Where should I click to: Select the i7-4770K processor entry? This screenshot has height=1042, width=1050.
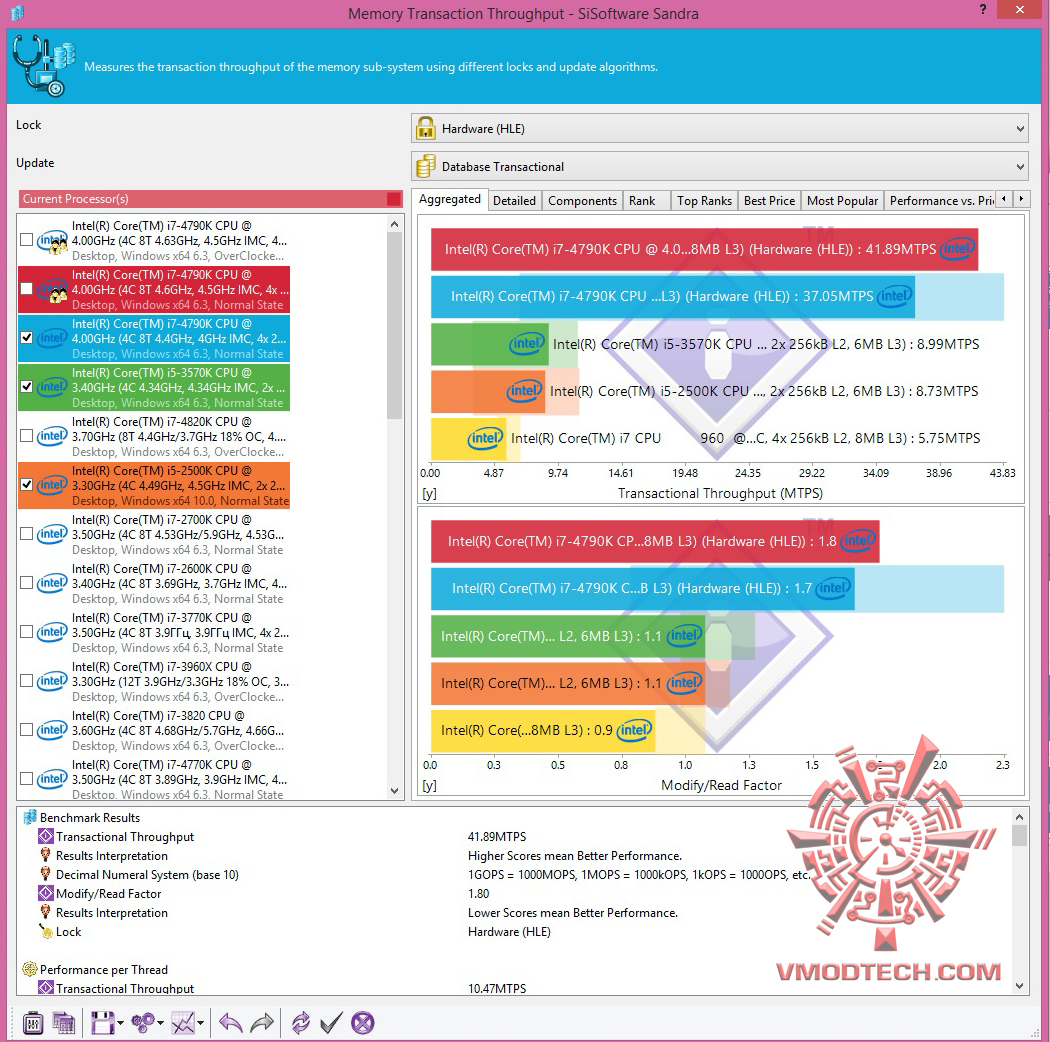pyautogui.click(x=154, y=779)
